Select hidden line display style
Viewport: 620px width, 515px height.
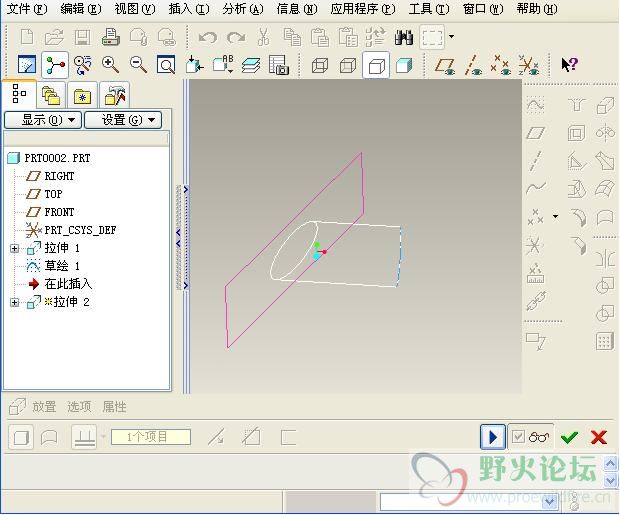click(348, 65)
